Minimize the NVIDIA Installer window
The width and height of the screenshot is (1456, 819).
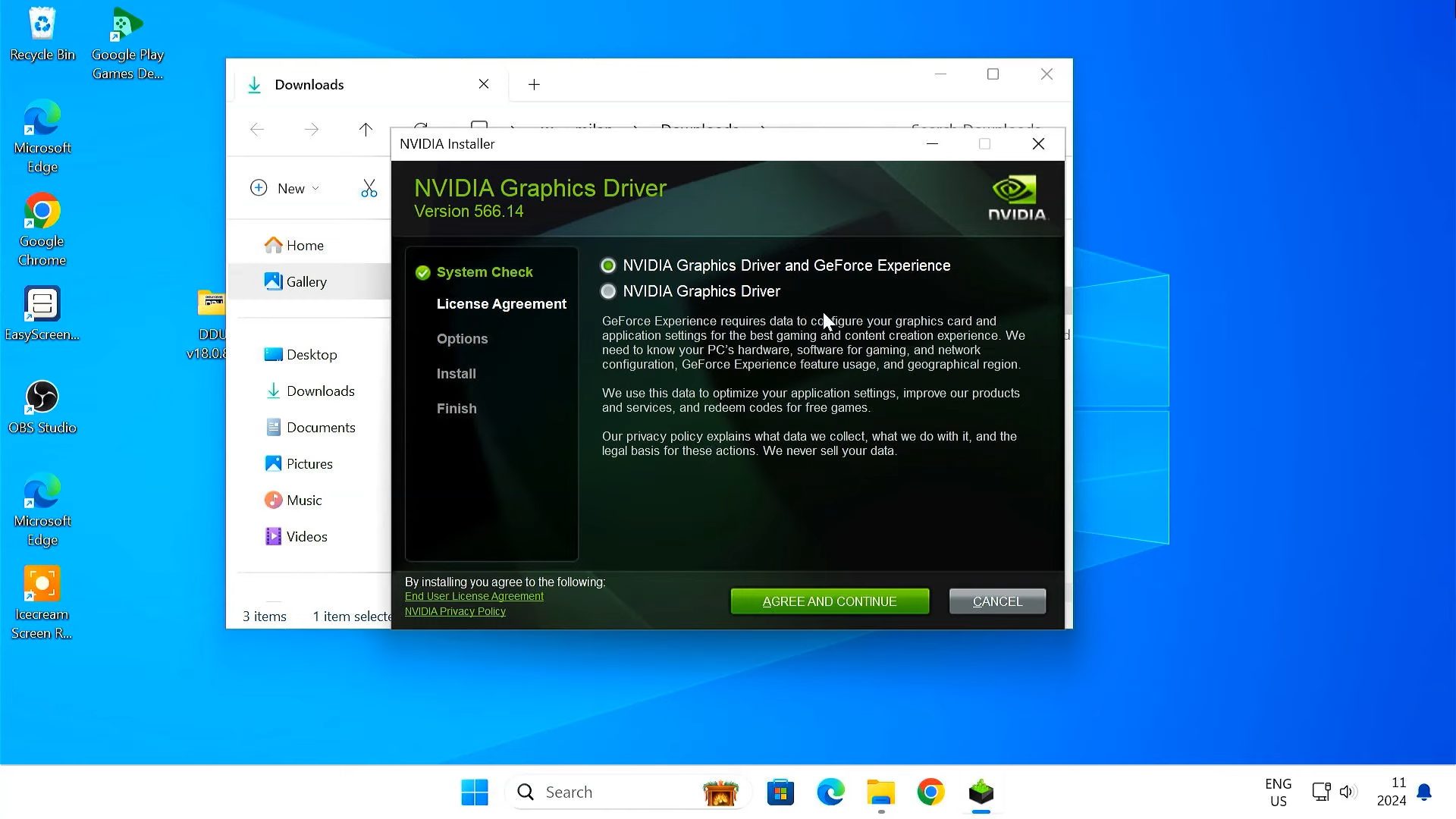pyautogui.click(x=932, y=144)
